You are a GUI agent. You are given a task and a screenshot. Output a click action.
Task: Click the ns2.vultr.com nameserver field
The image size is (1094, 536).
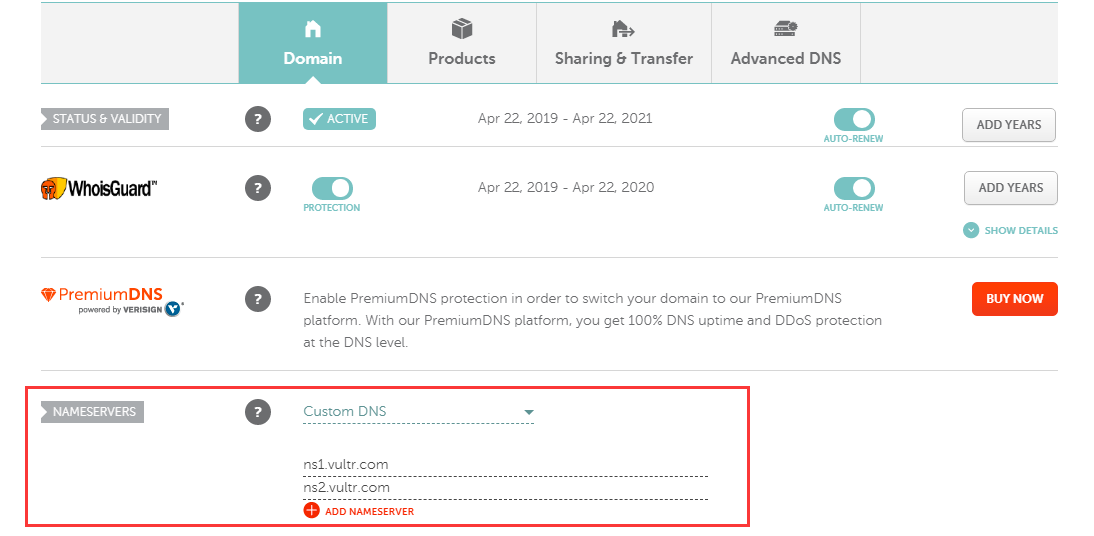506,488
